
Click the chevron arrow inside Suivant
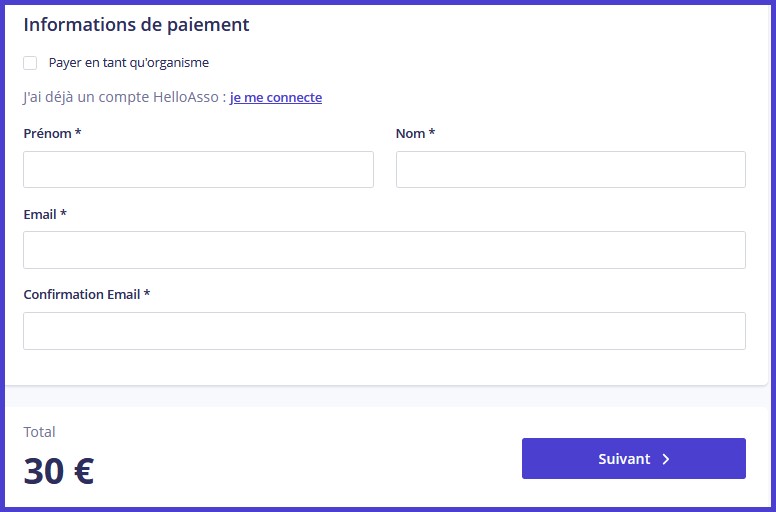(x=666, y=459)
